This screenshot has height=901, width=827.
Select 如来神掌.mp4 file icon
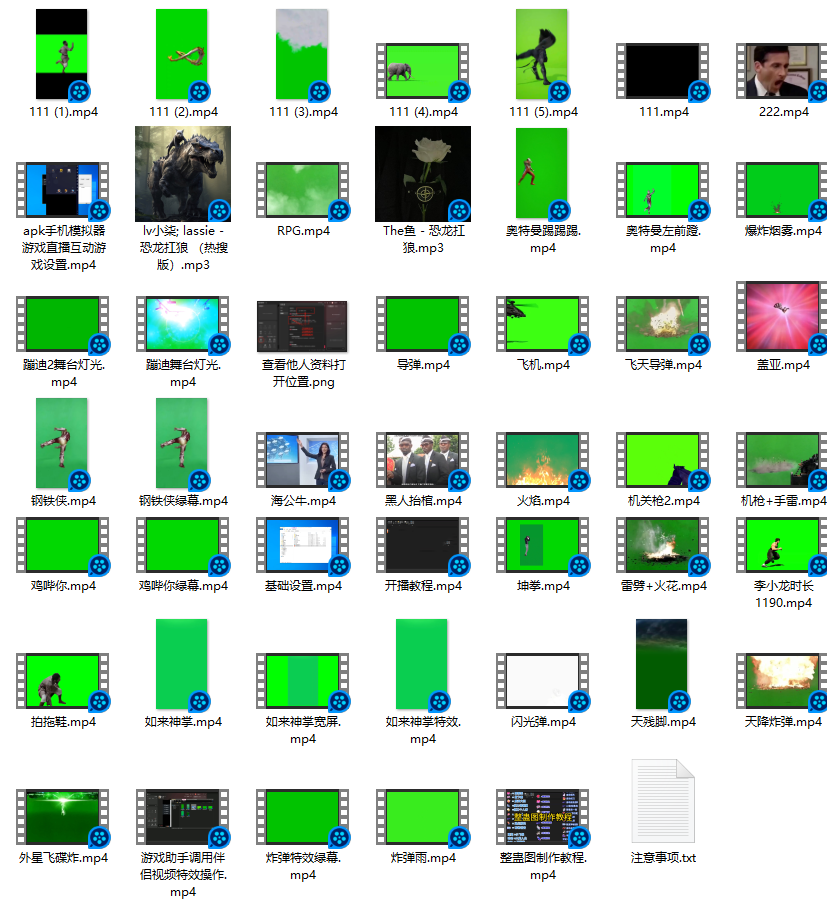[182, 664]
